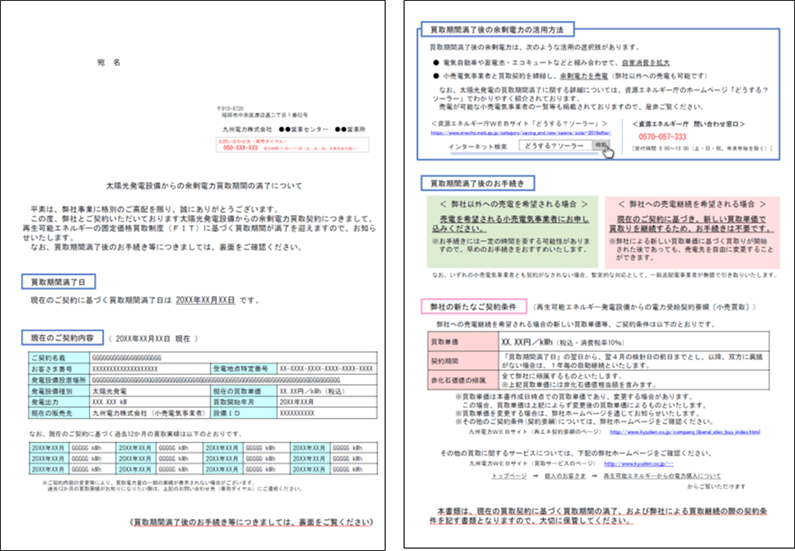
Task: Click the note 裏面をご覧ください at page bottom
Action: 336,522
